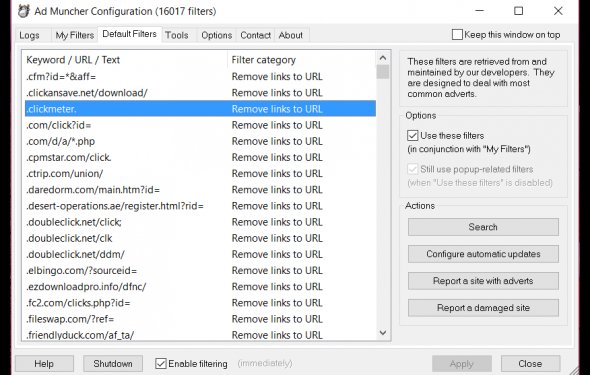
Task: Toggle the Enable filtering checkbox
Action: (161, 363)
